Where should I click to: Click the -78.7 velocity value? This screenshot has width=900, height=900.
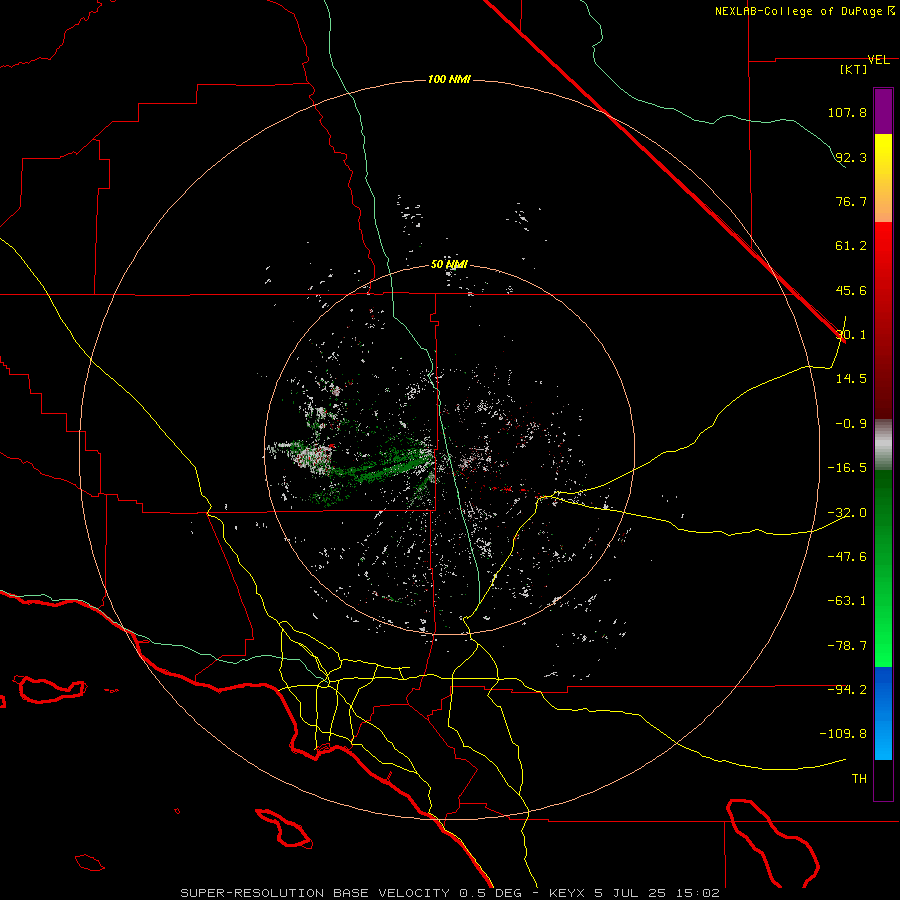click(847, 646)
